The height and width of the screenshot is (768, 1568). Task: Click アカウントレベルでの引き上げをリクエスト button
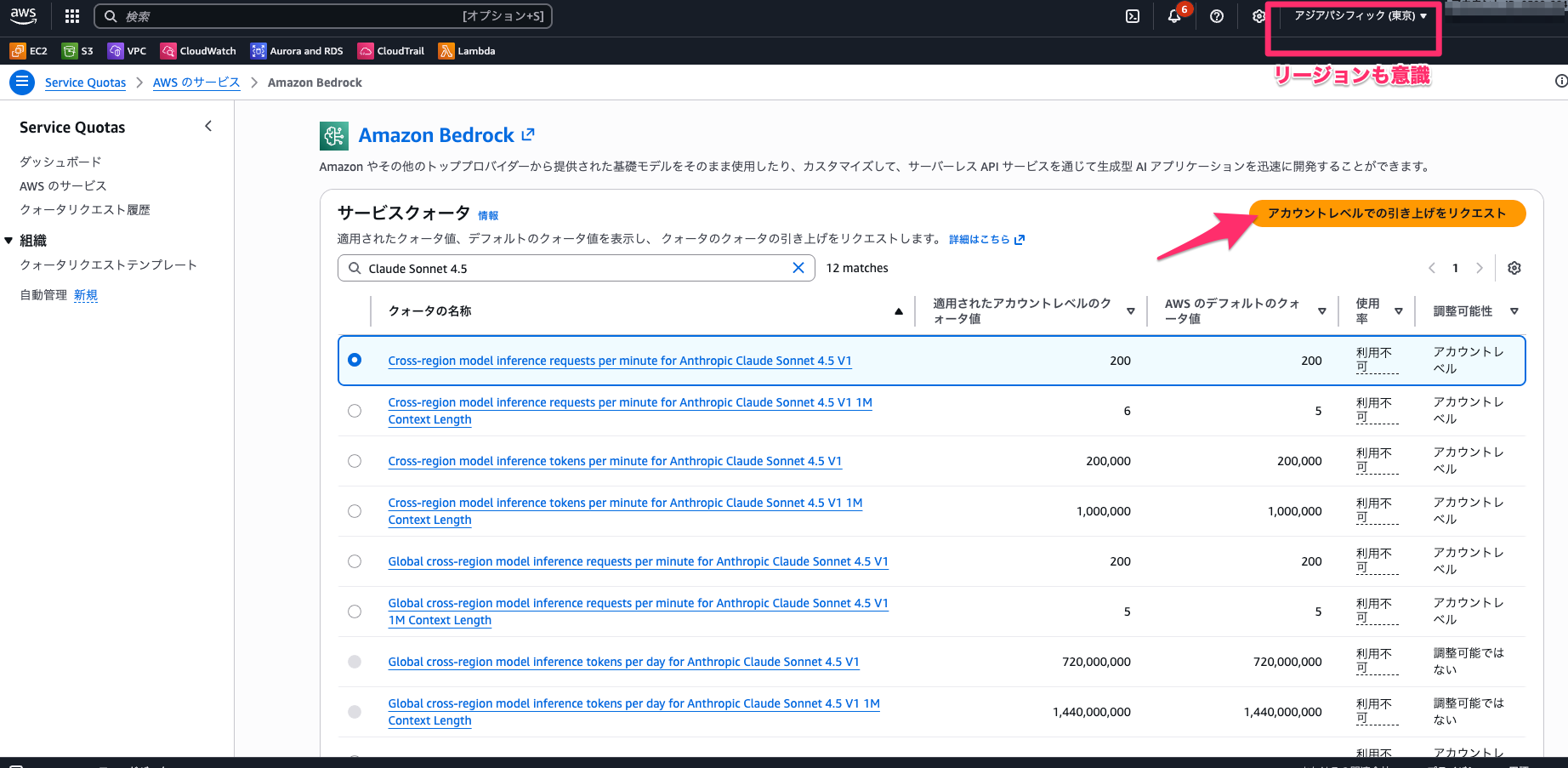point(1387,213)
